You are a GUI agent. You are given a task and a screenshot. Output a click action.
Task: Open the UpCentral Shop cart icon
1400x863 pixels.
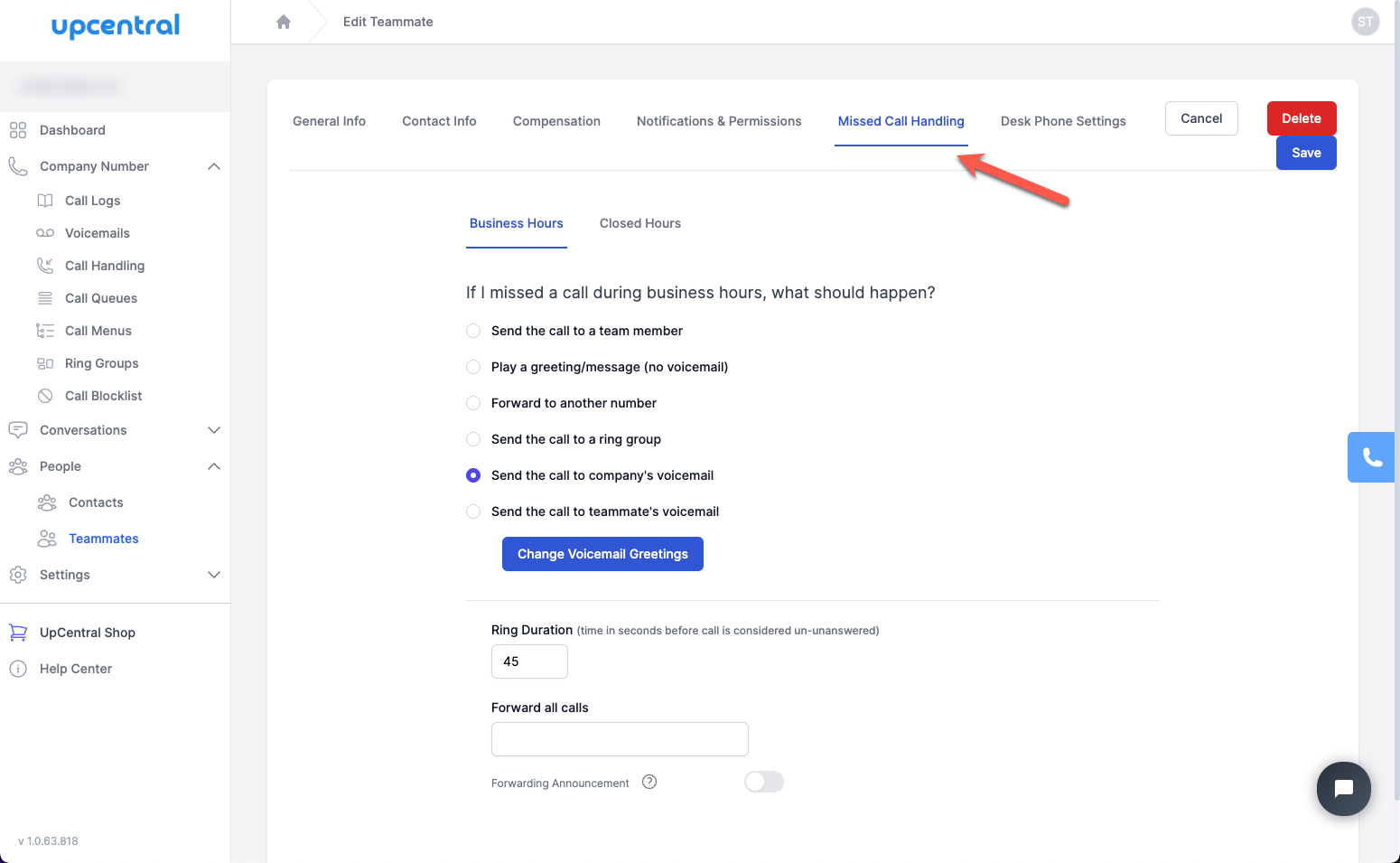18,633
